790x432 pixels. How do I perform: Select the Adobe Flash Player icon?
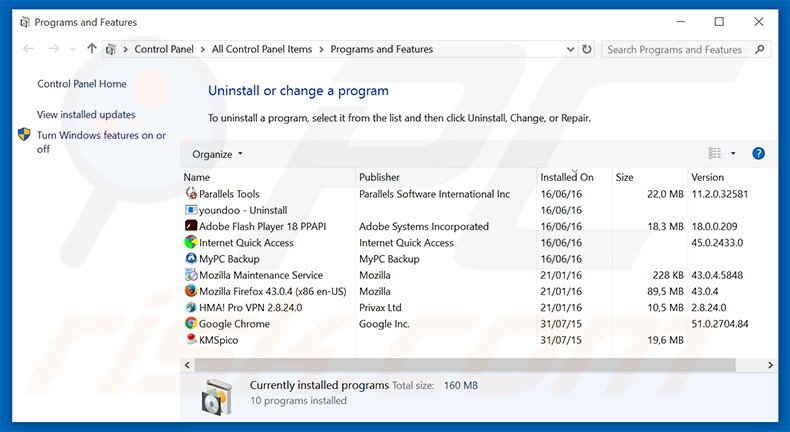(x=191, y=226)
